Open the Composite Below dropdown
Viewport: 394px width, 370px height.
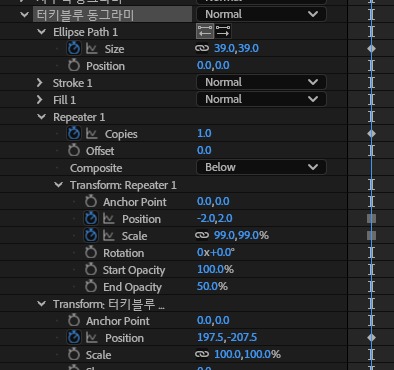pos(261,167)
